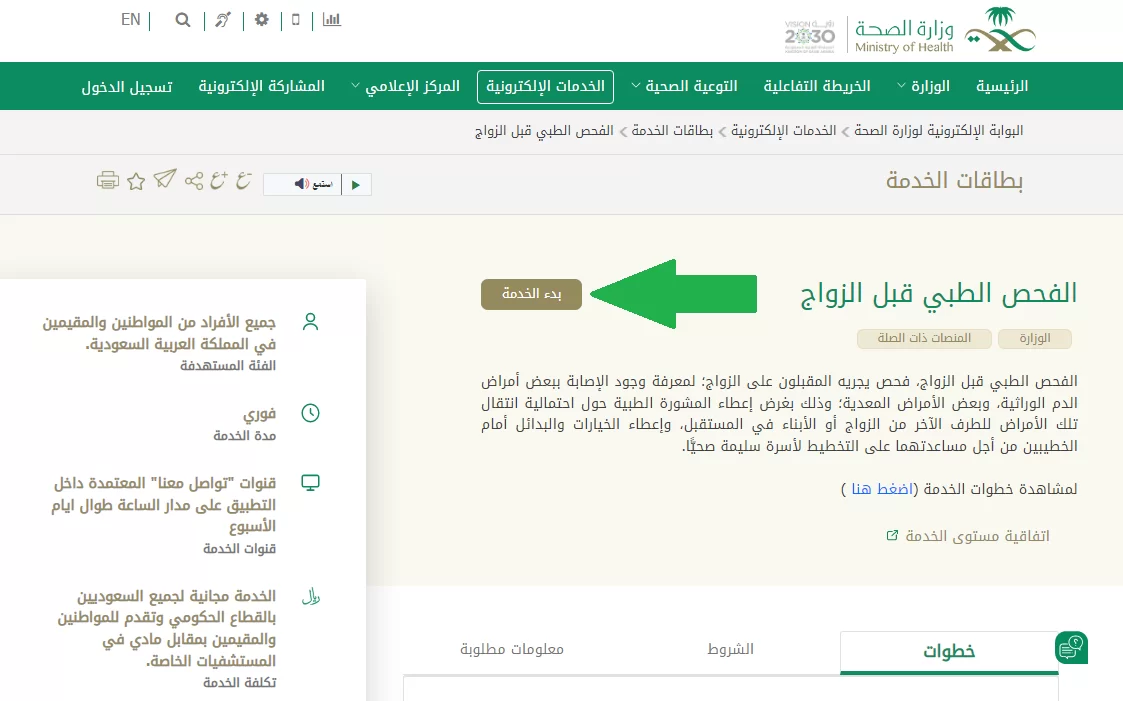Click the riyal icon for تكلفة الخدمة
Viewport: 1123px width, 701px height.
point(310,596)
